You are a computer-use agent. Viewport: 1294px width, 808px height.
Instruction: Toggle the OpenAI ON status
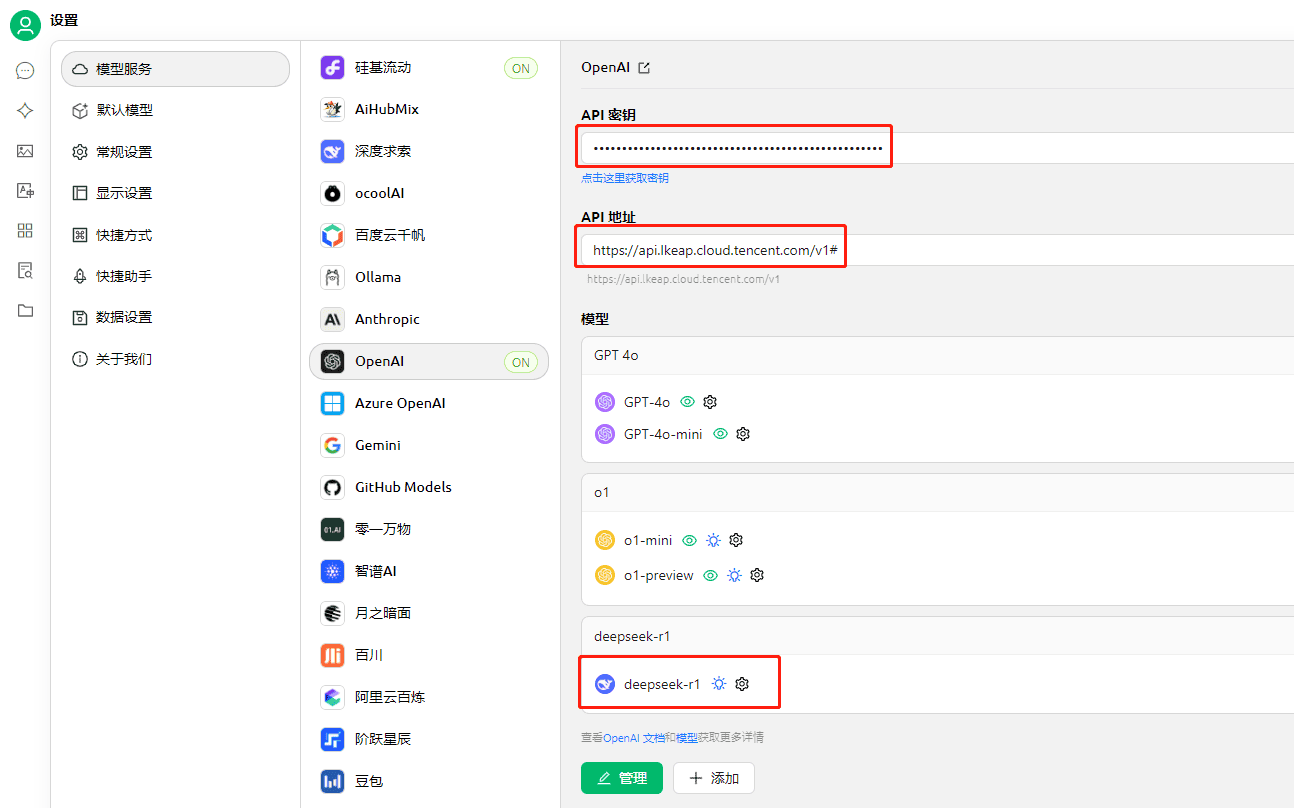521,362
